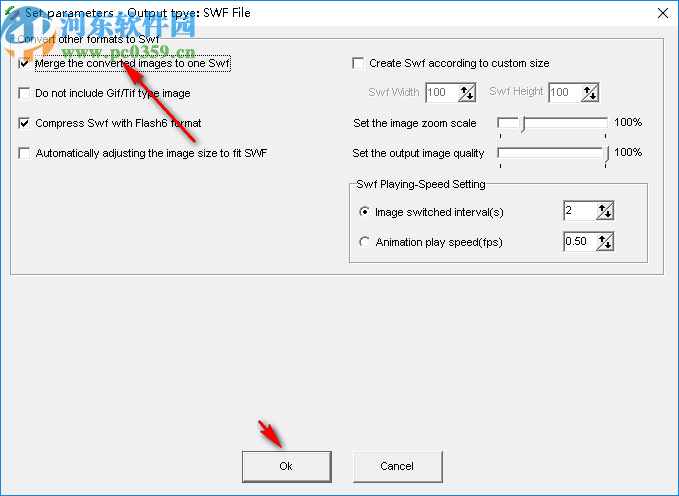The image size is (679, 496).
Task: Select Animation play speed(fps) radio button
Action: [x=365, y=242]
